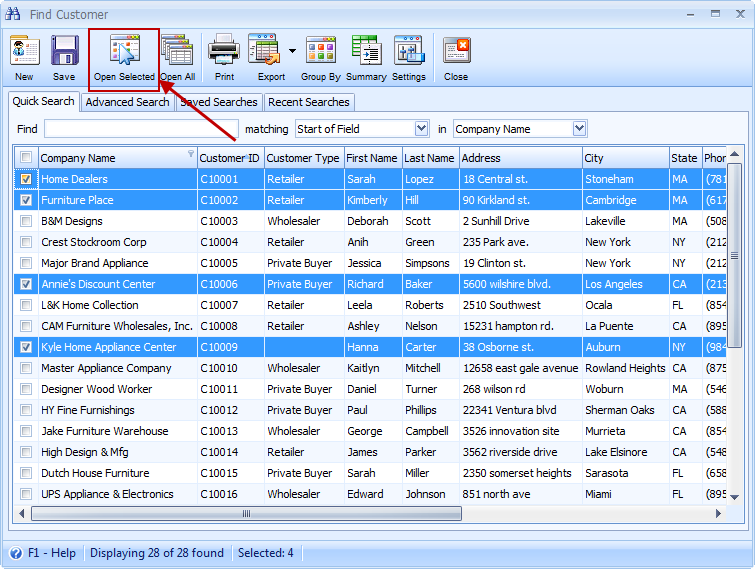The image size is (755, 569).
Task: Click the Find text input field
Action: tap(141, 129)
